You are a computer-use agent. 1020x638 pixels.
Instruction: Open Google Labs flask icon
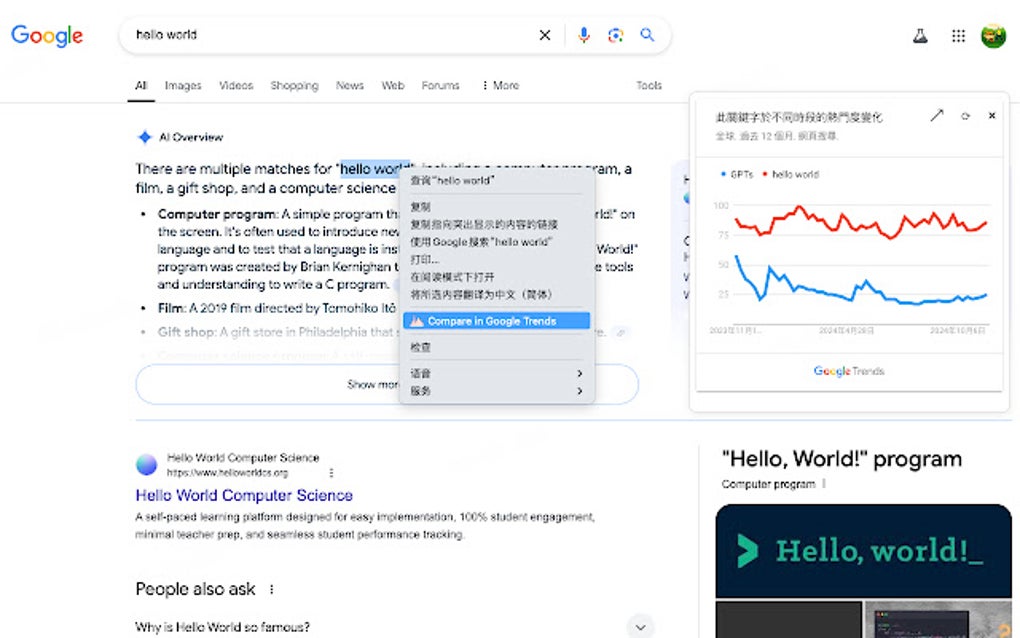(919, 34)
